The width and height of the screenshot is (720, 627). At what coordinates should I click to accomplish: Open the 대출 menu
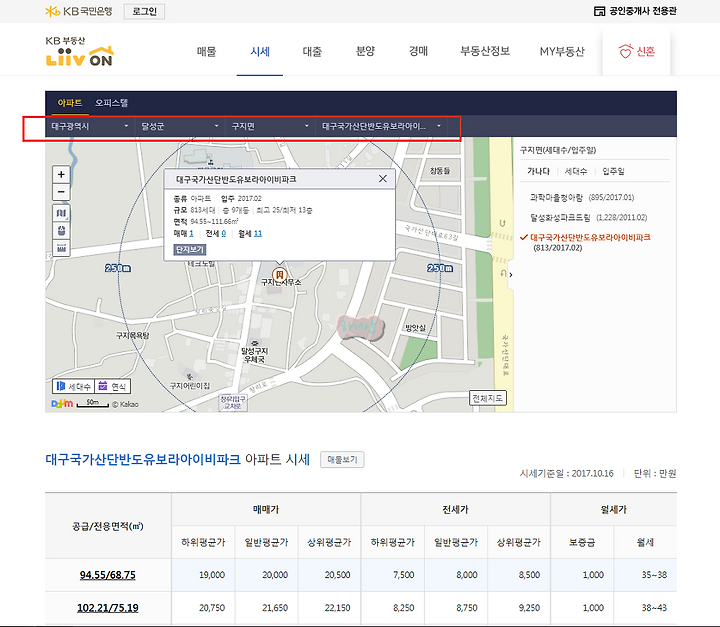[x=312, y=51]
